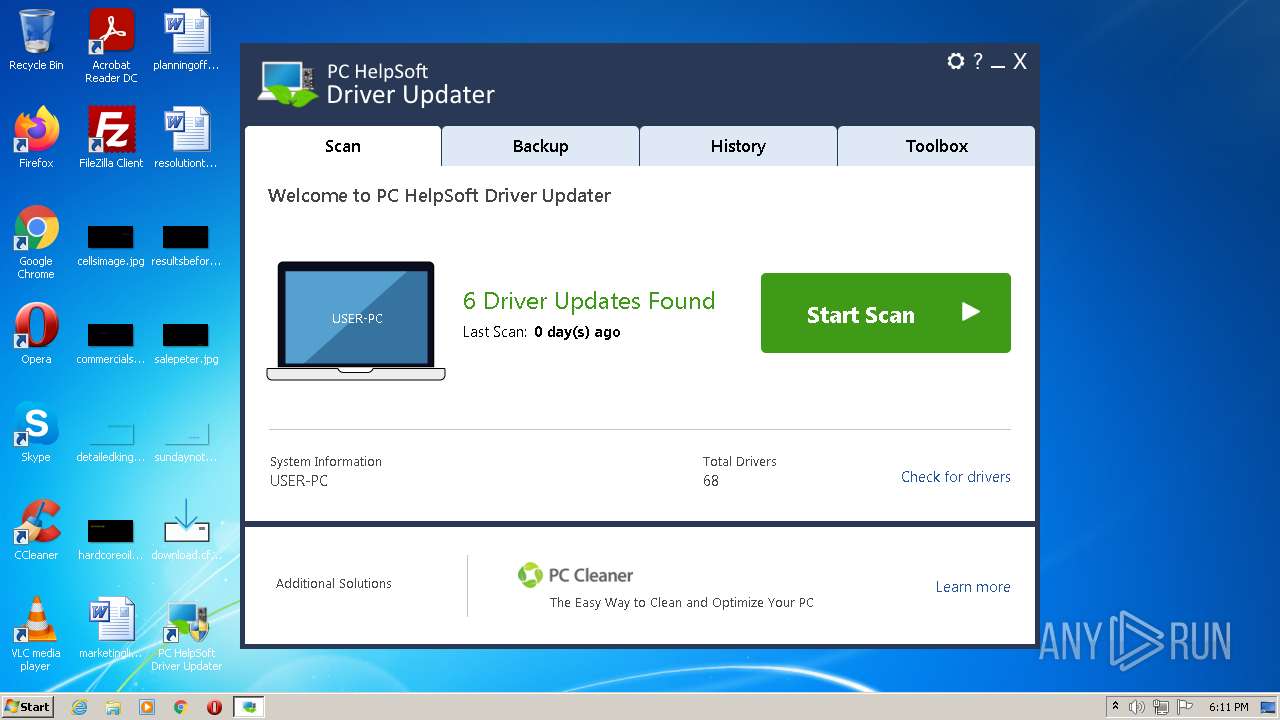Select hardcoreoil desktop file
1280x720 pixels.
[x=111, y=538]
